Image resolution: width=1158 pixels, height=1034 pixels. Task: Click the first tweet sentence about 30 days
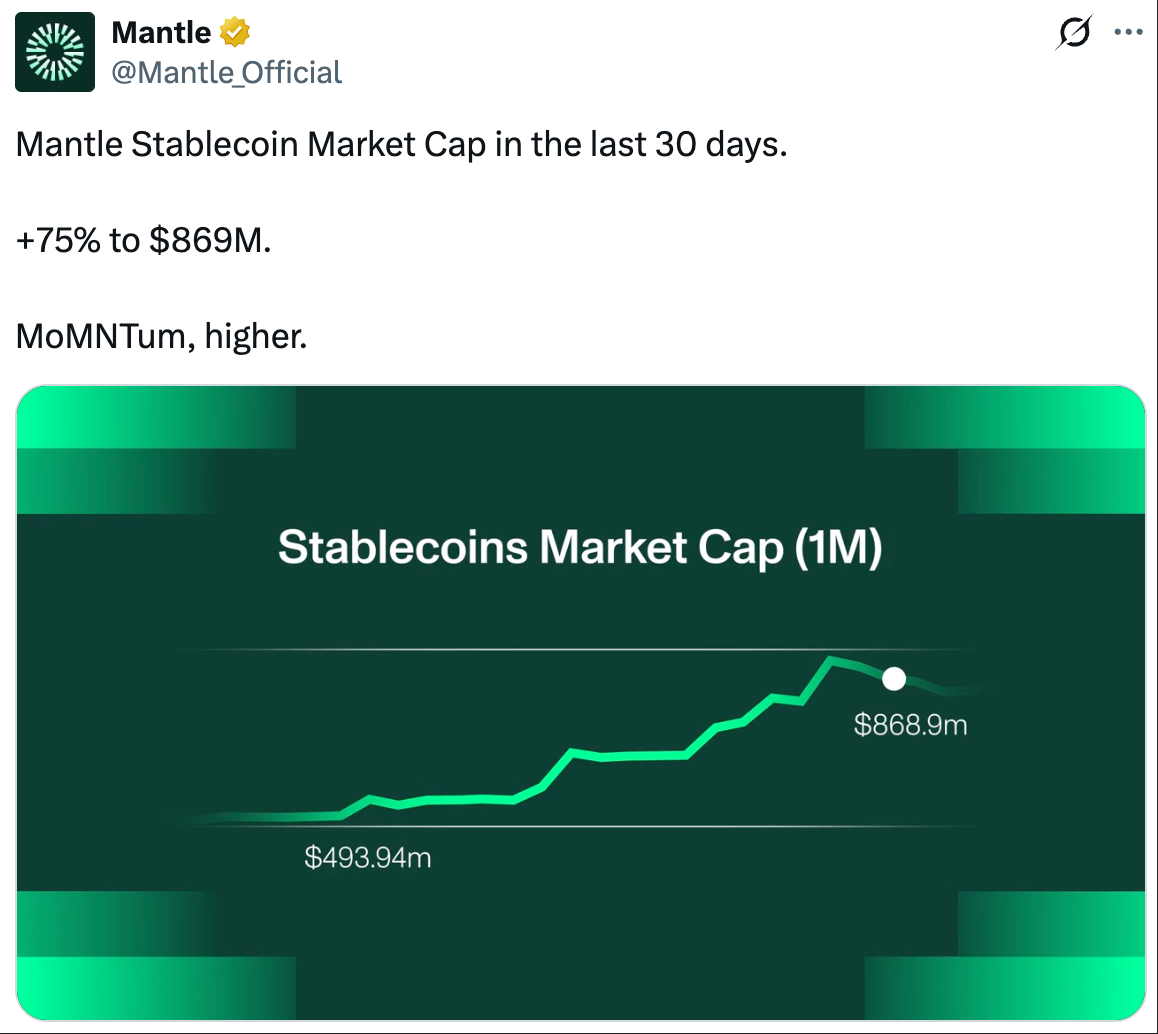tap(402, 146)
